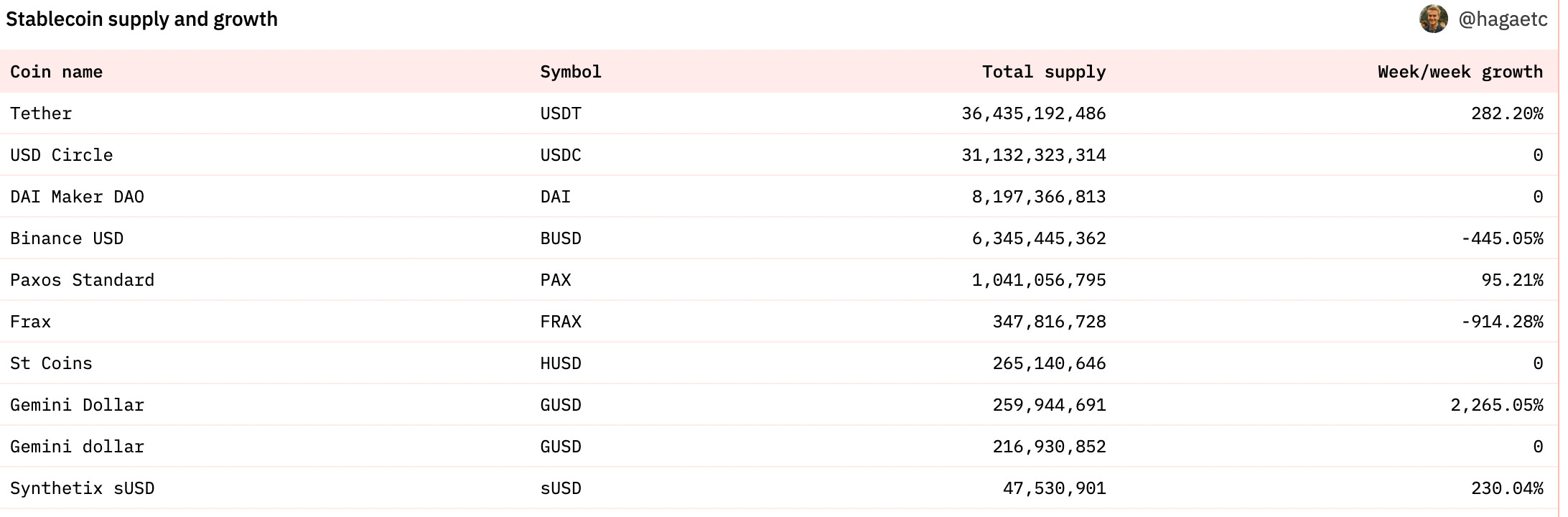Click the Stablecoin supply and growth title
Image resolution: width=1568 pixels, height=517 pixels.
click(x=141, y=19)
